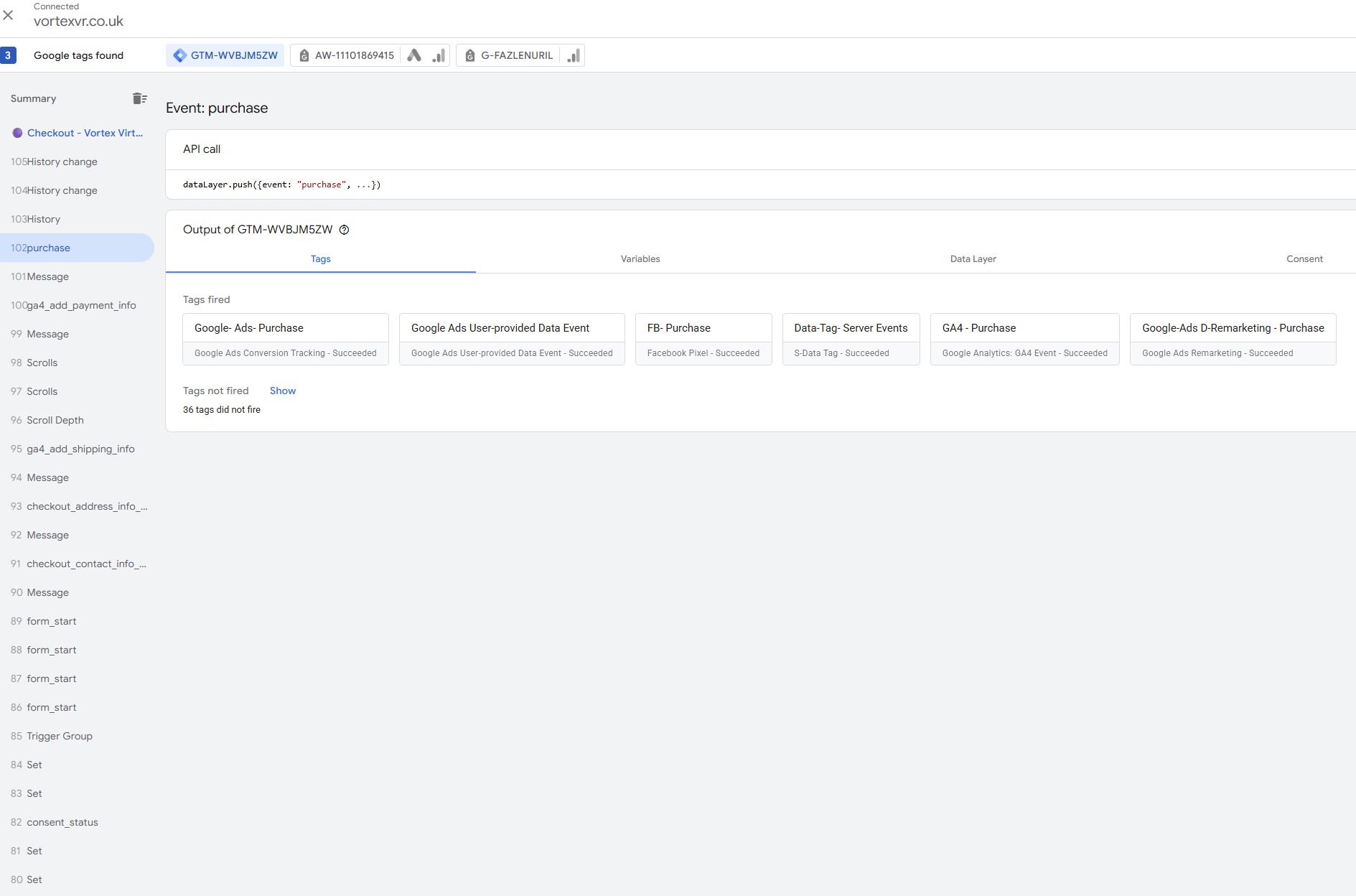Click the Google Ads logo icon

pyautogui.click(x=414, y=55)
